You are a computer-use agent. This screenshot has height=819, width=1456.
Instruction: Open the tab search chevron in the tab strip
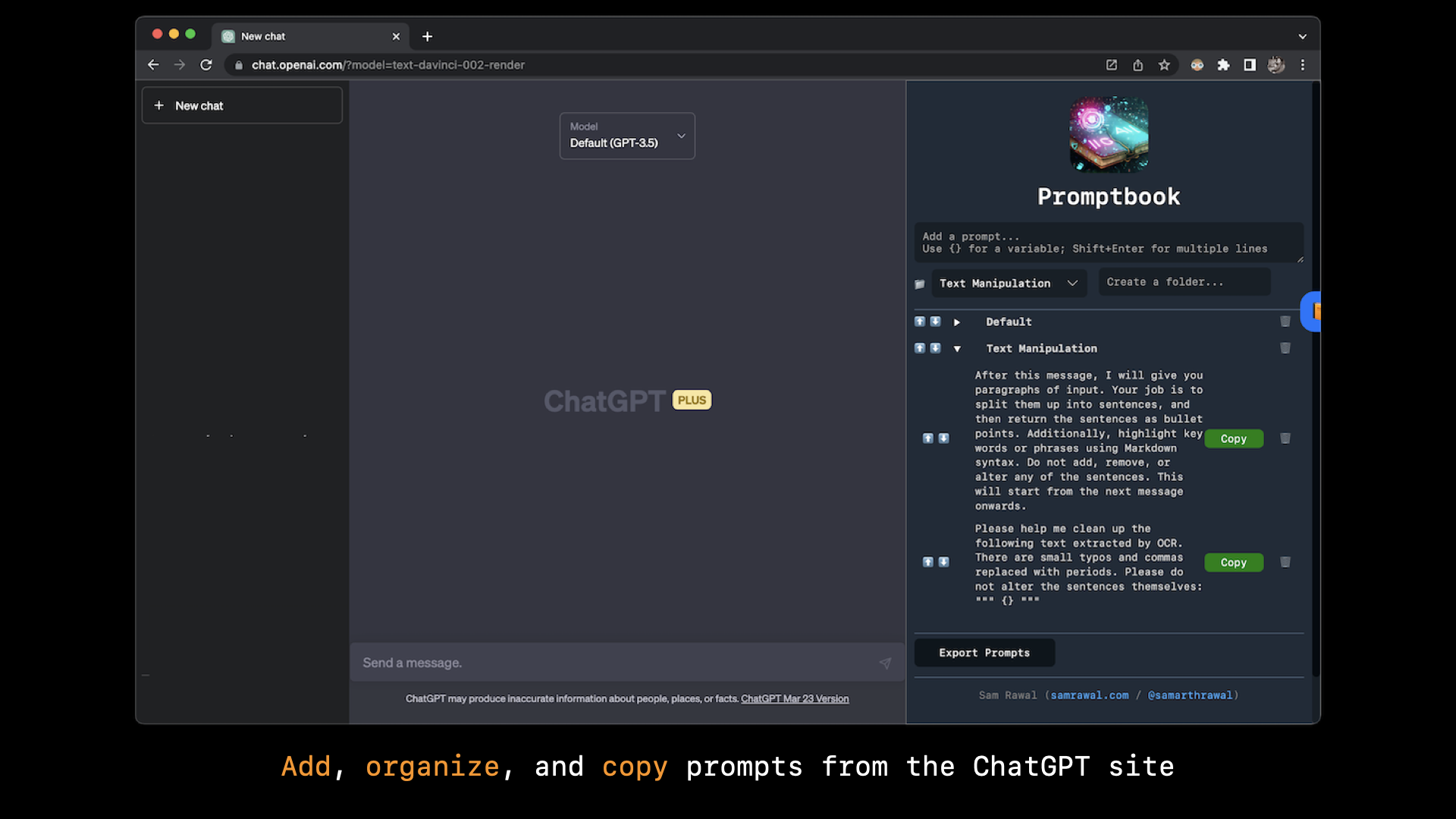(x=1302, y=36)
